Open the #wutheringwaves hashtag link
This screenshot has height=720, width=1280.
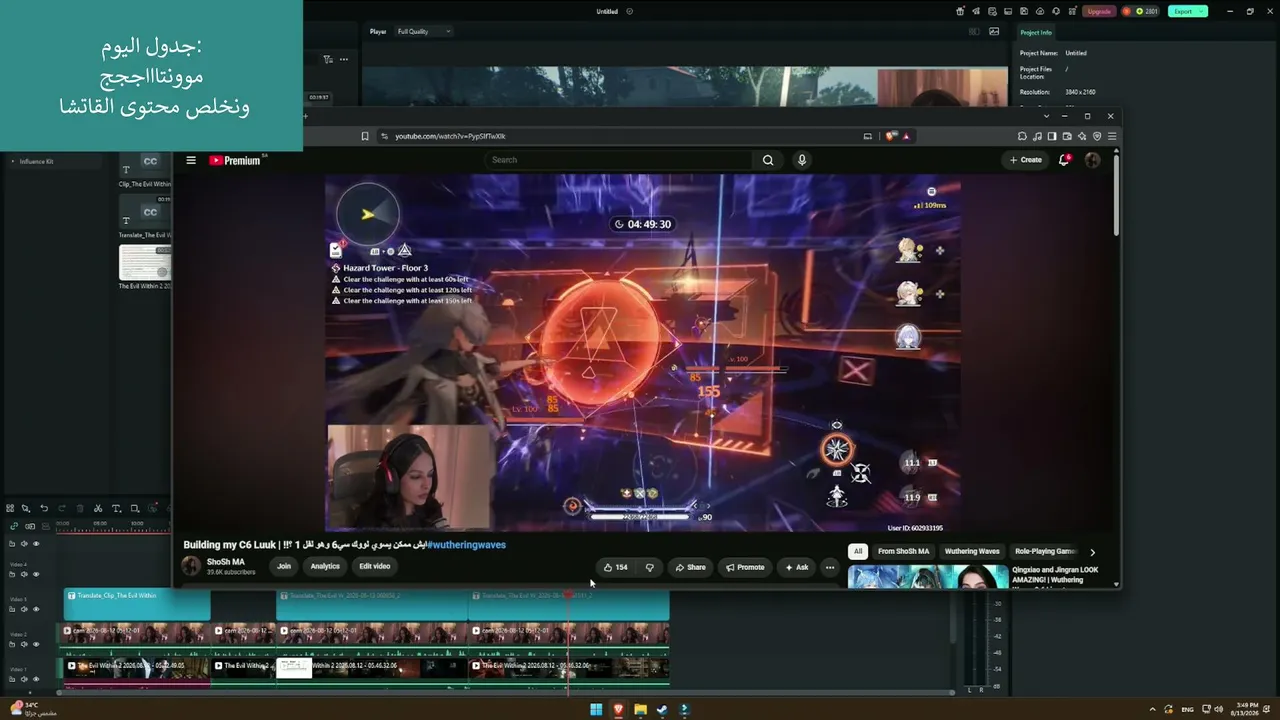(466, 545)
